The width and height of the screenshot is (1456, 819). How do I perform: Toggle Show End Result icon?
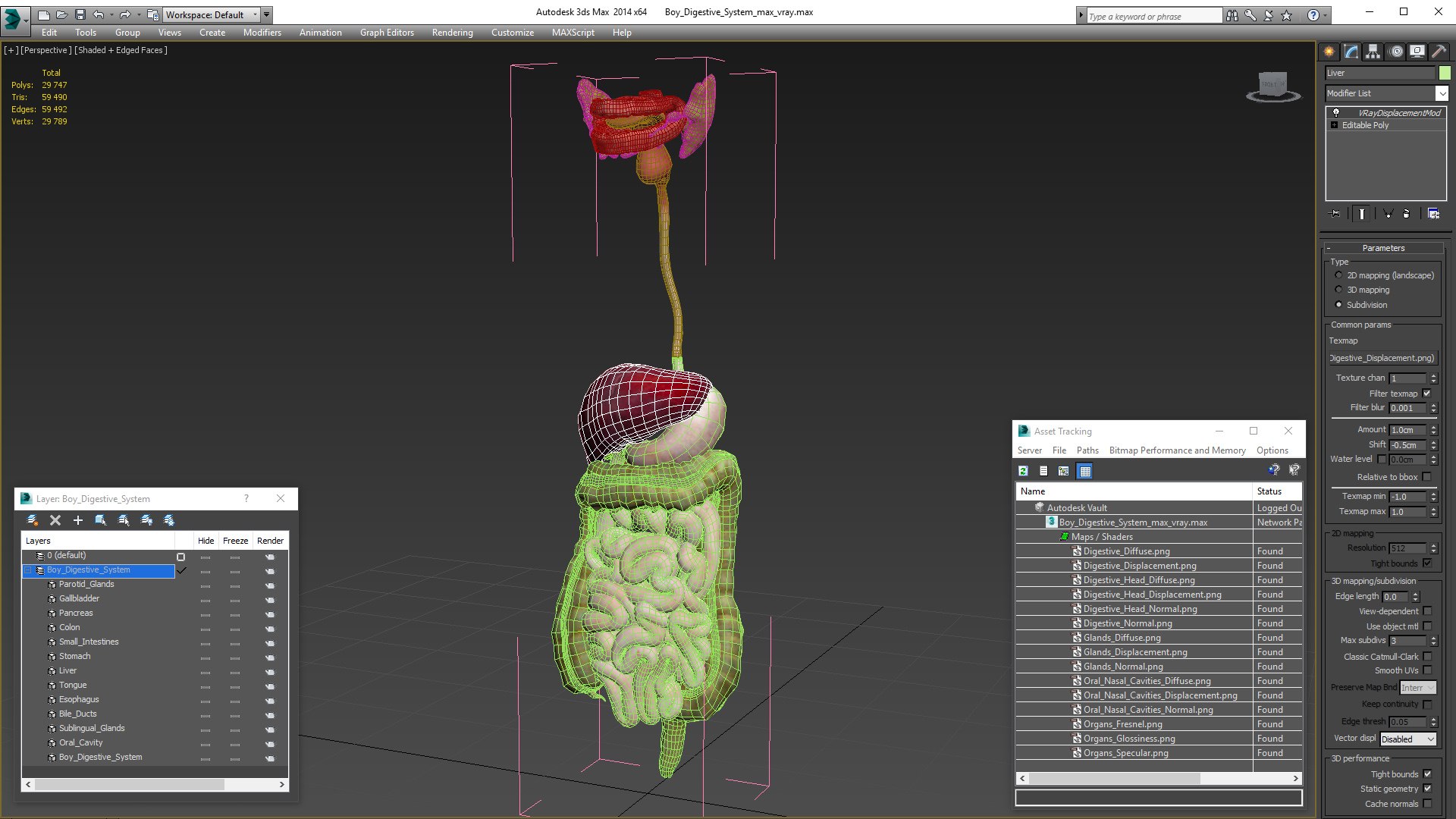point(1362,214)
